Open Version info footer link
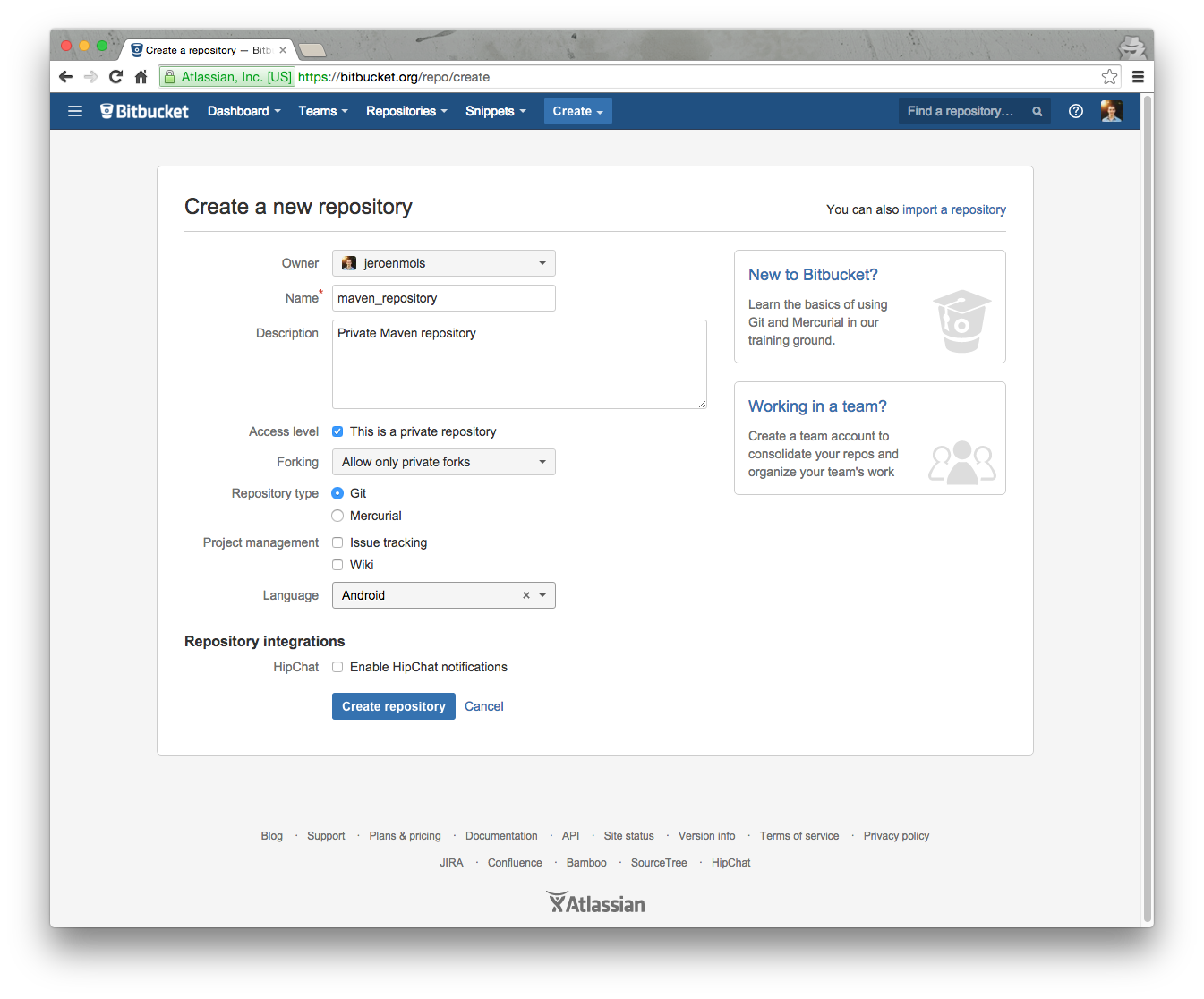The width and height of the screenshot is (1204, 999). point(707,836)
